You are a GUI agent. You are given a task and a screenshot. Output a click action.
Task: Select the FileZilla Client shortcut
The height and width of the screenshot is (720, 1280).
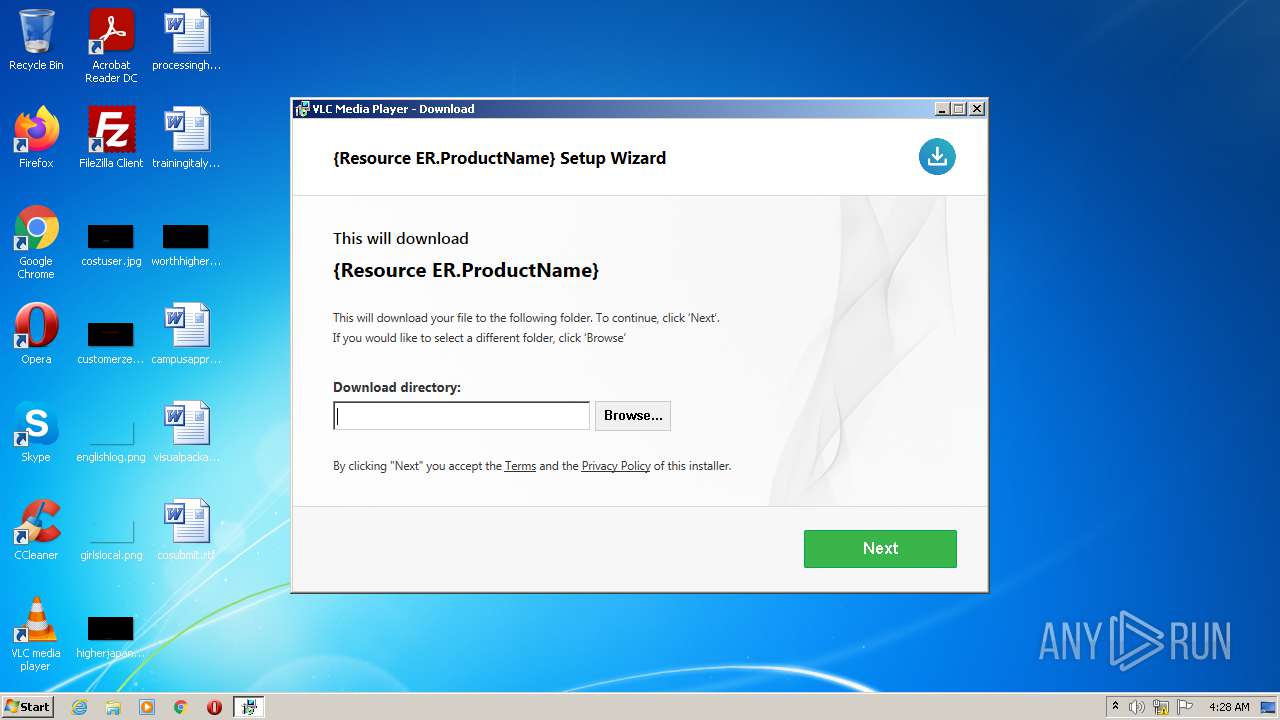pos(111,138)
